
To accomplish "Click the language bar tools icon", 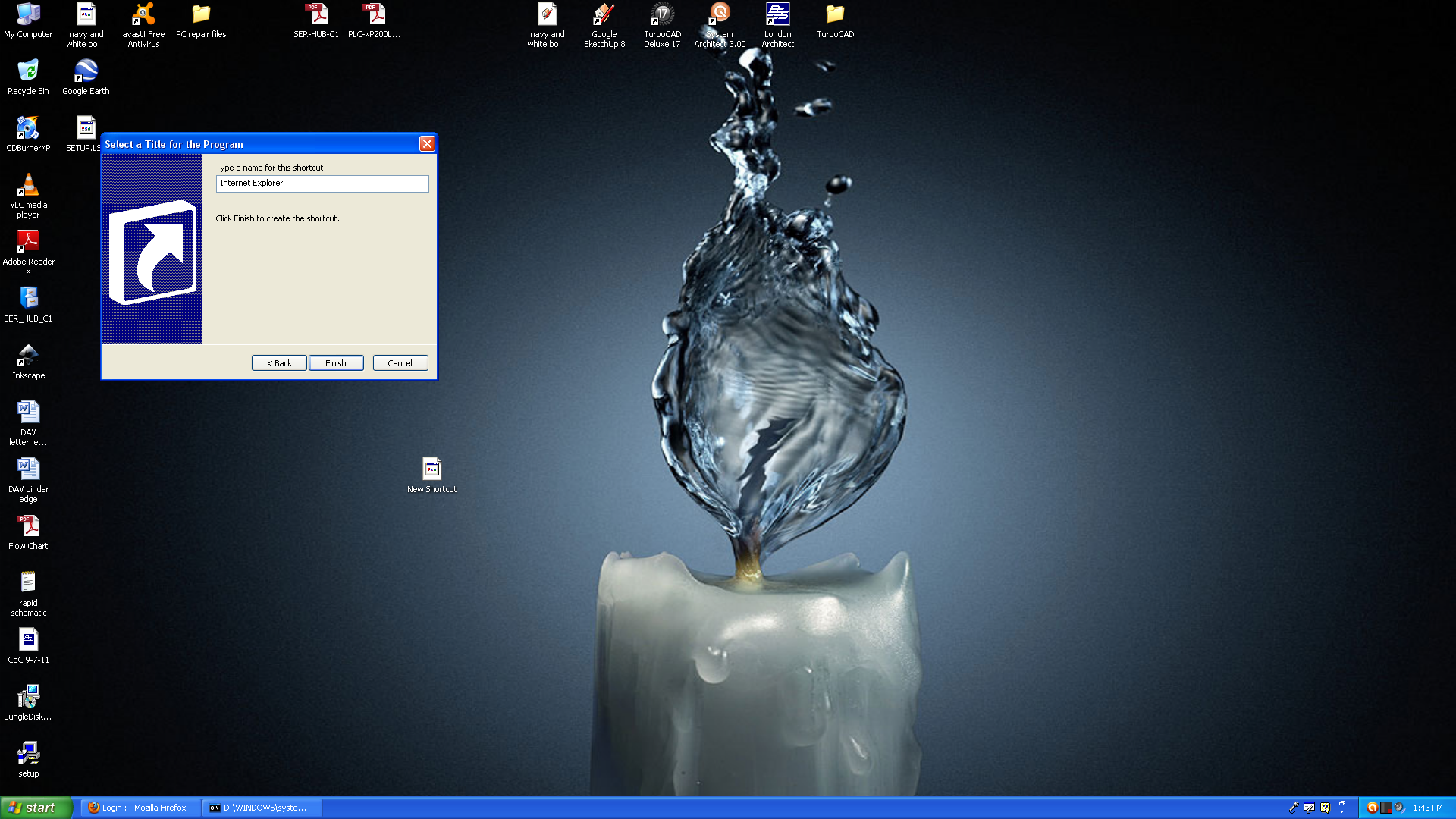I will tap(1309, 808).
